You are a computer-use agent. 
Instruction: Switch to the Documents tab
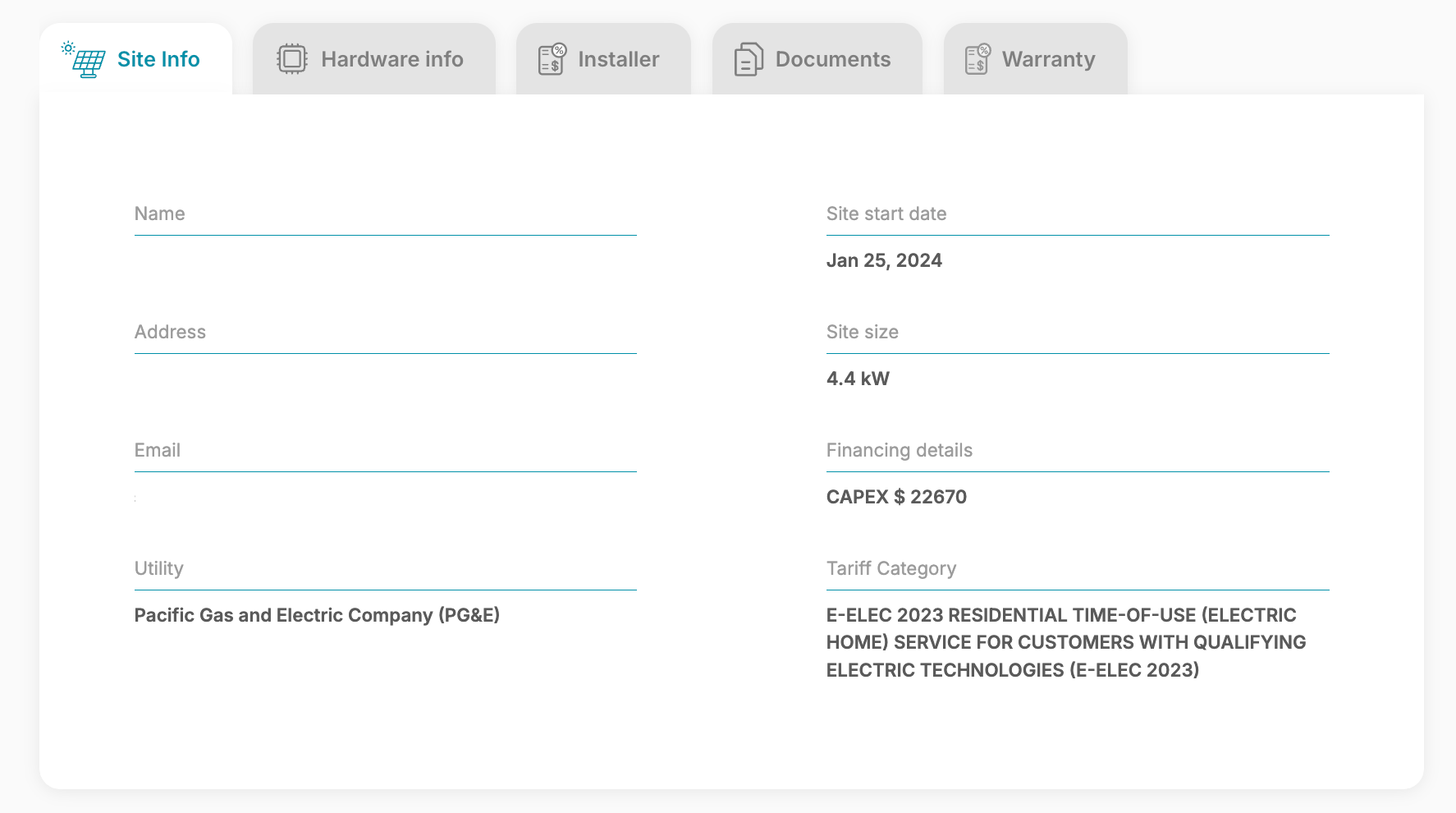click(x=817, y=59)
